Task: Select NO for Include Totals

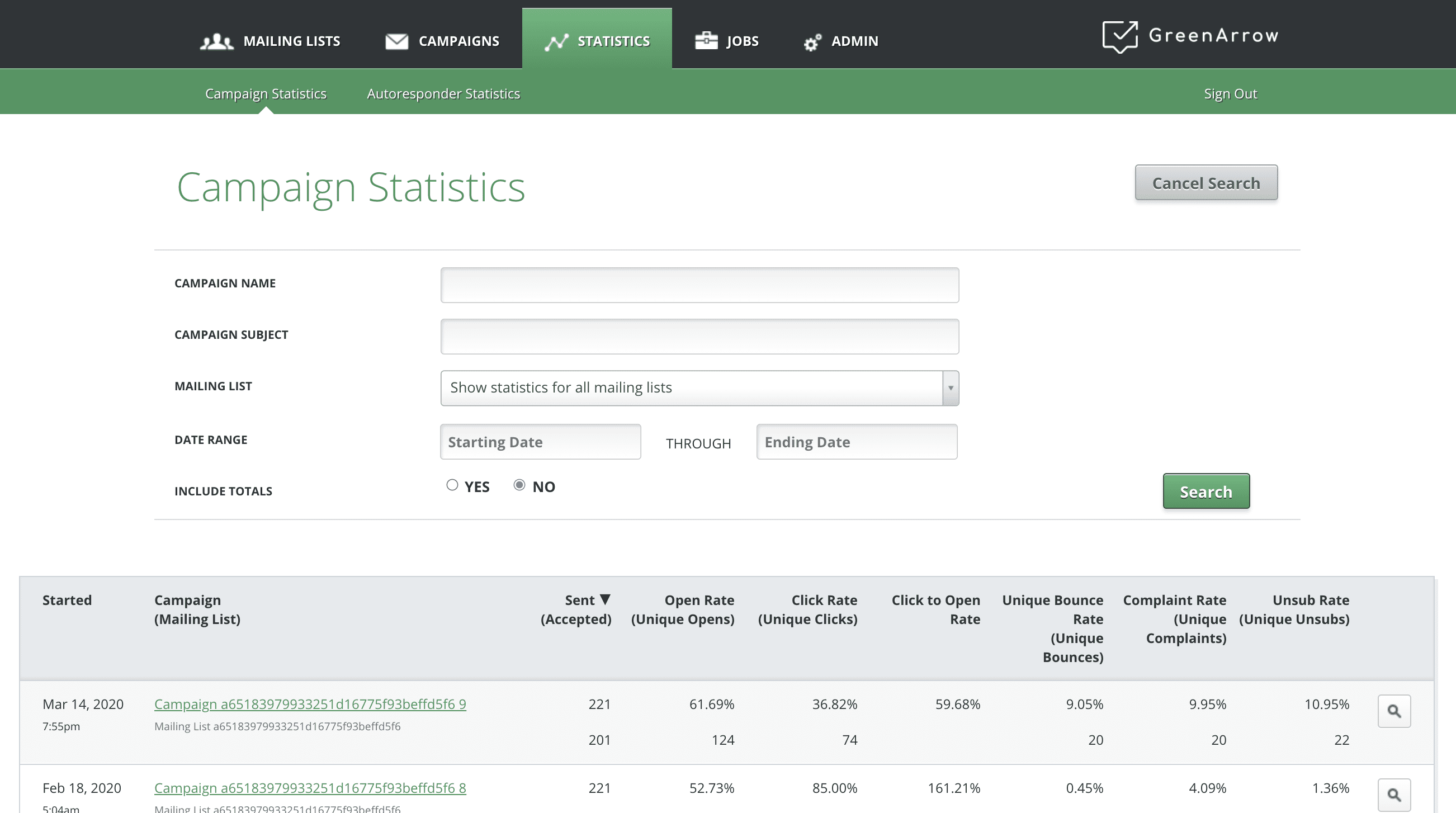Action: coord(519,485)
